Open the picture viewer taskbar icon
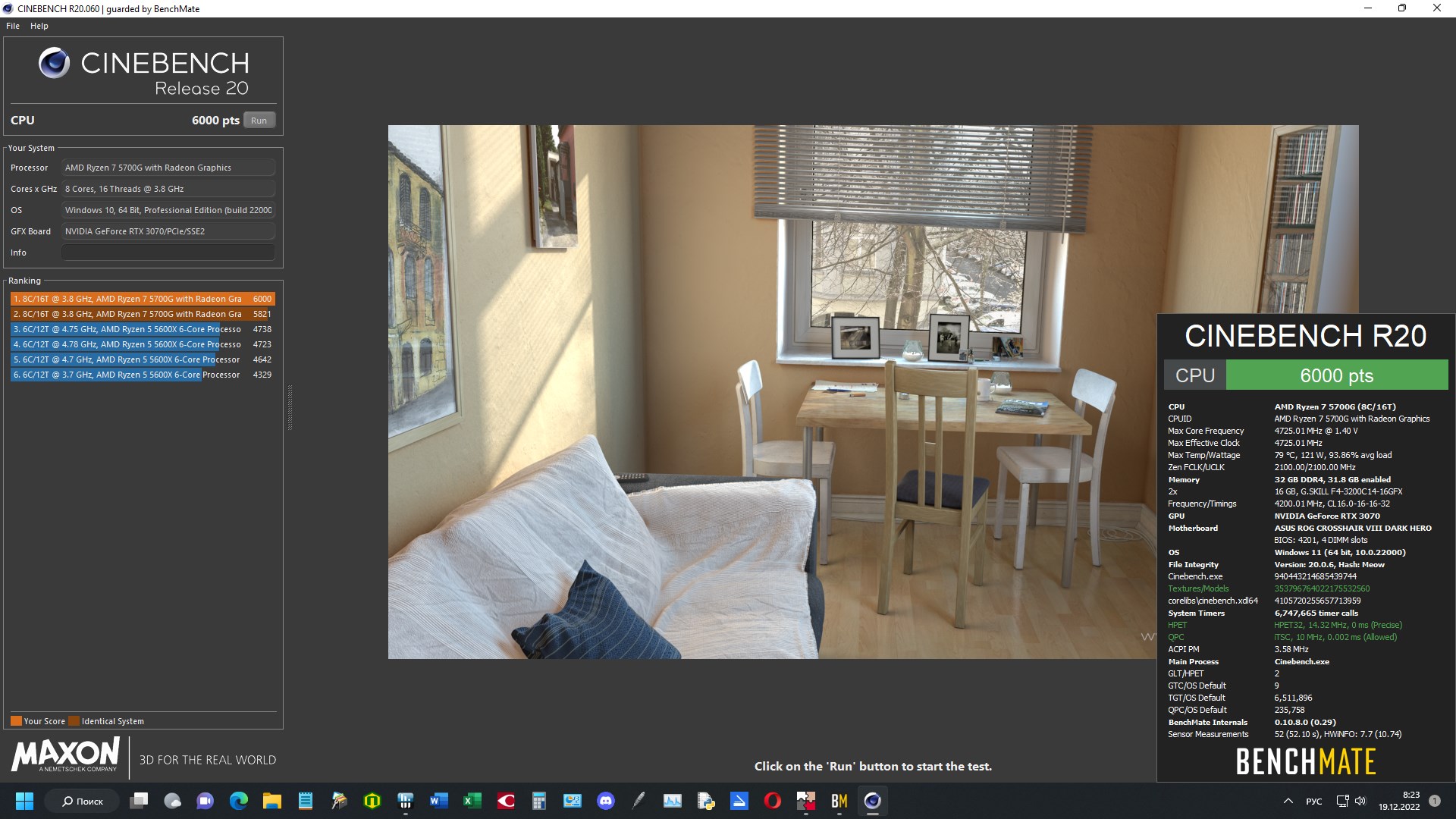The width and height of the screenshot is (1456, 819). tap(573, 801)
